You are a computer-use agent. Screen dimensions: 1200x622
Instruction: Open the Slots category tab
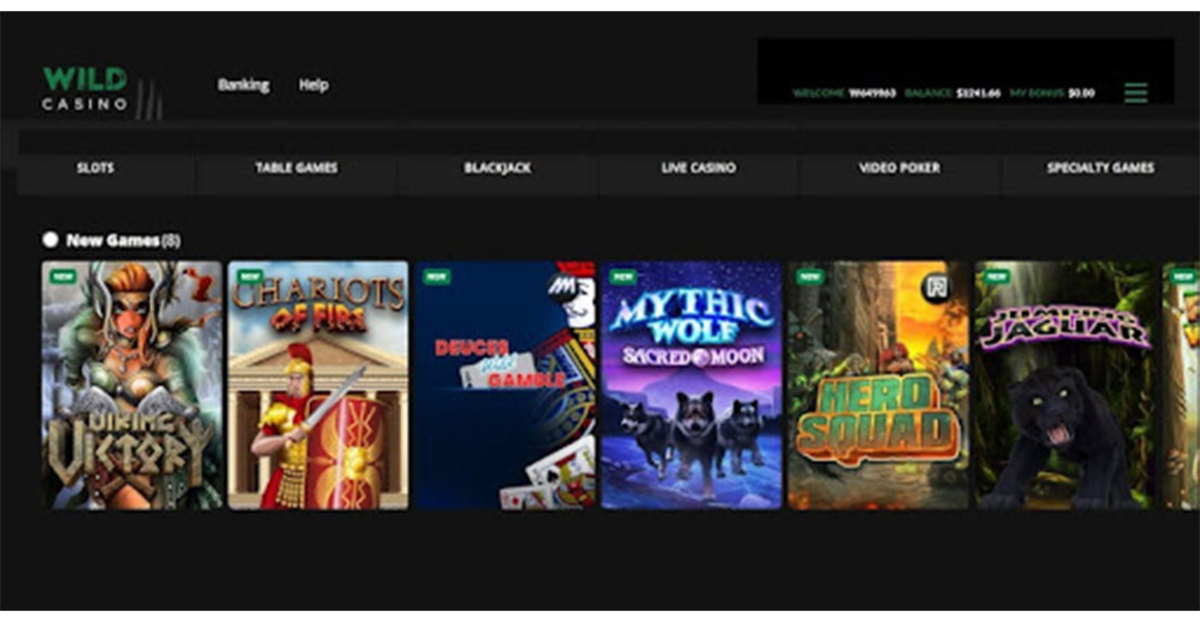(95, 168)
